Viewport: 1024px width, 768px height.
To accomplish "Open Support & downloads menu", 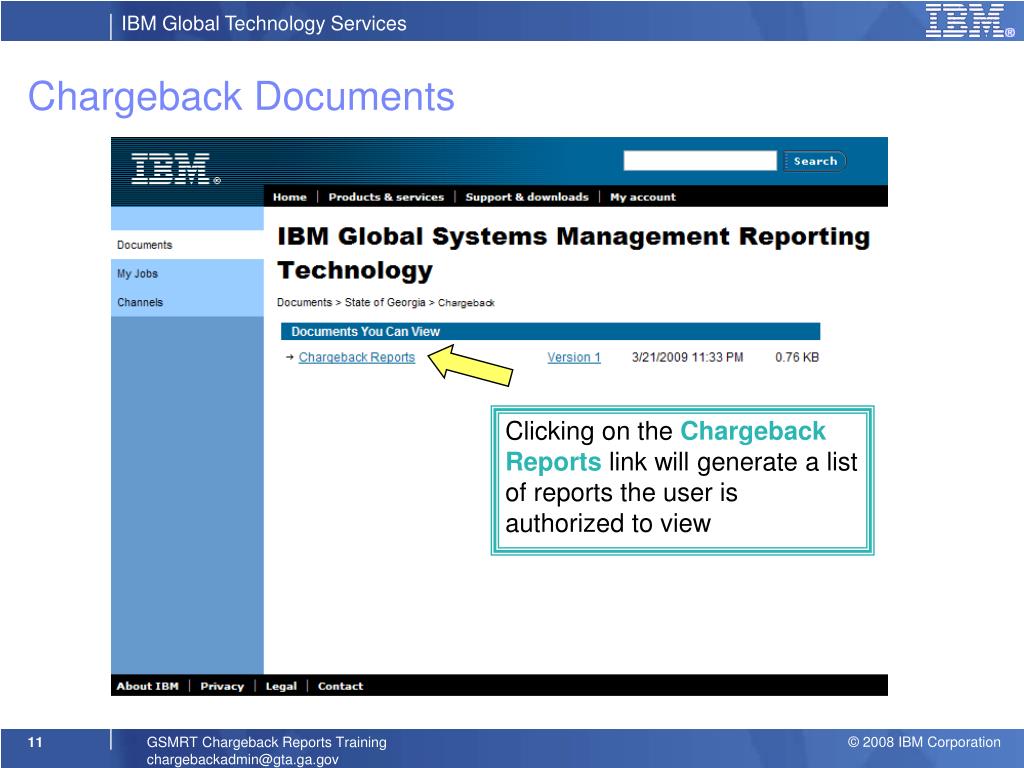I will pyautogui.click(x=526, y=197).
